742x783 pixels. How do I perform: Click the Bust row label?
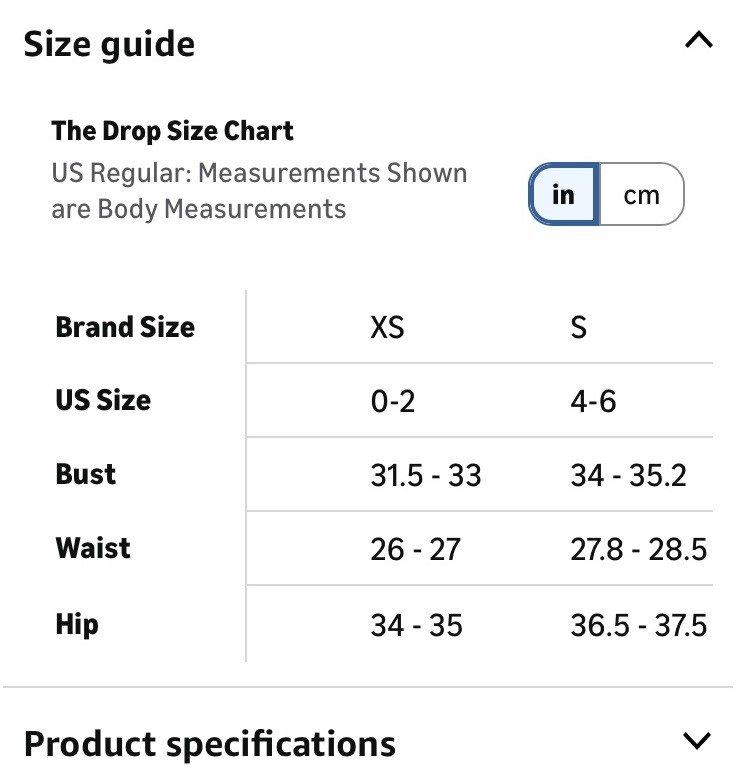(x=85, y=474)
